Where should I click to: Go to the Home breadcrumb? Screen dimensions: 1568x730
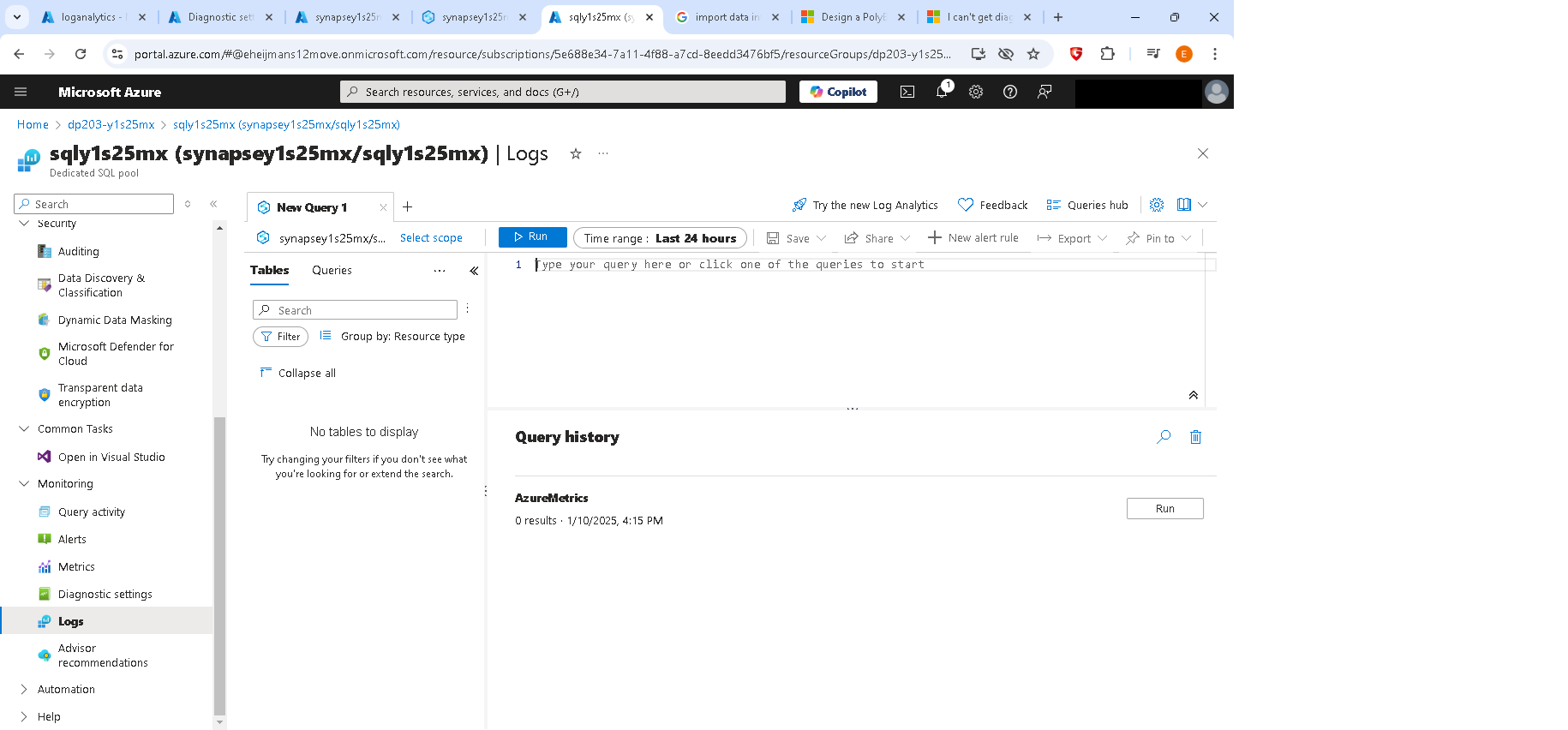33,124
